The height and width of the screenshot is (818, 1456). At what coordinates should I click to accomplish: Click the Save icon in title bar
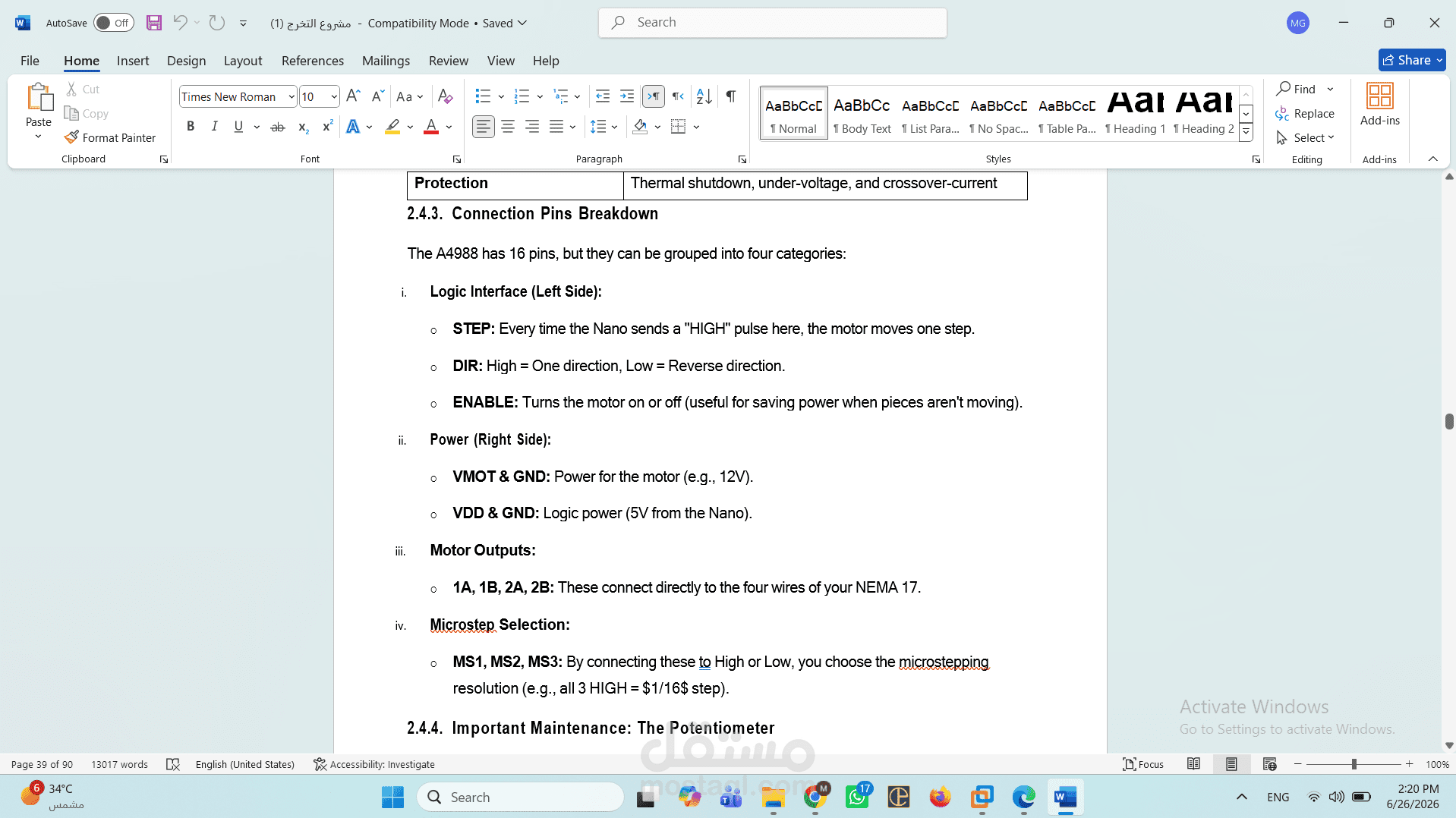tap(154, 23)
